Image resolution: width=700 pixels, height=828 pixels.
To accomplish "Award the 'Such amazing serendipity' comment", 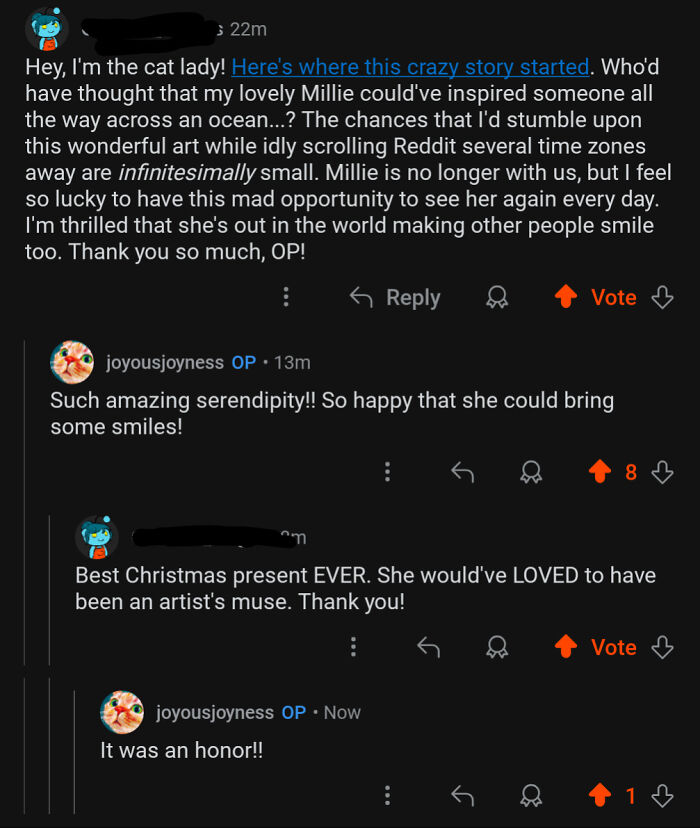I will [x=530, y=472].
